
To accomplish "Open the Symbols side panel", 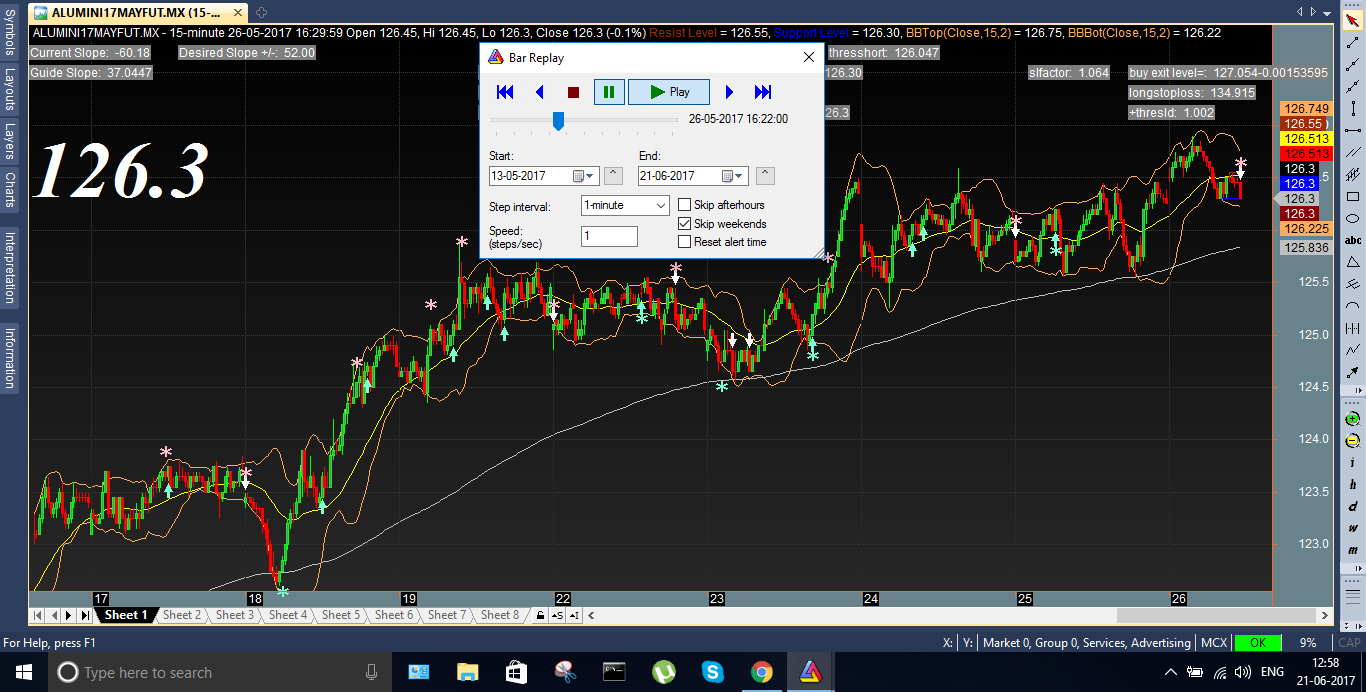I will (x=9, y=32).
